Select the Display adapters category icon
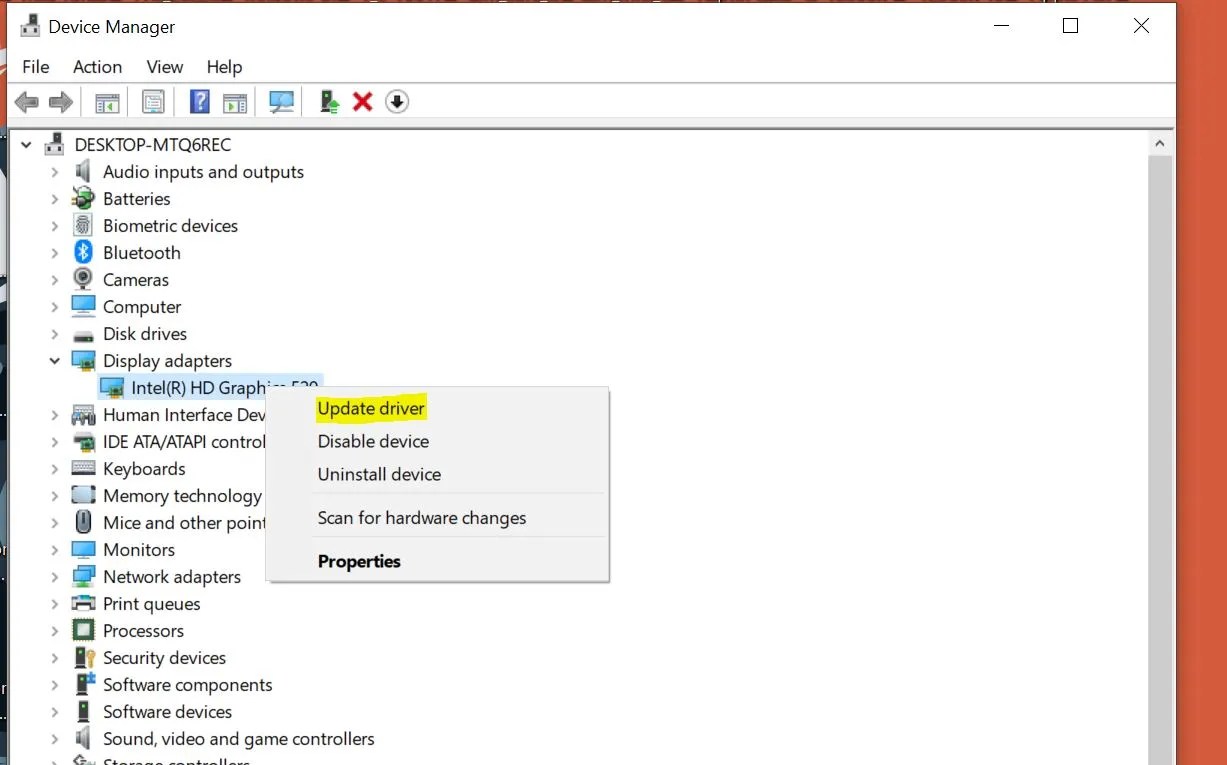This screenshot has width=1227, height=765. coord(84,361)
